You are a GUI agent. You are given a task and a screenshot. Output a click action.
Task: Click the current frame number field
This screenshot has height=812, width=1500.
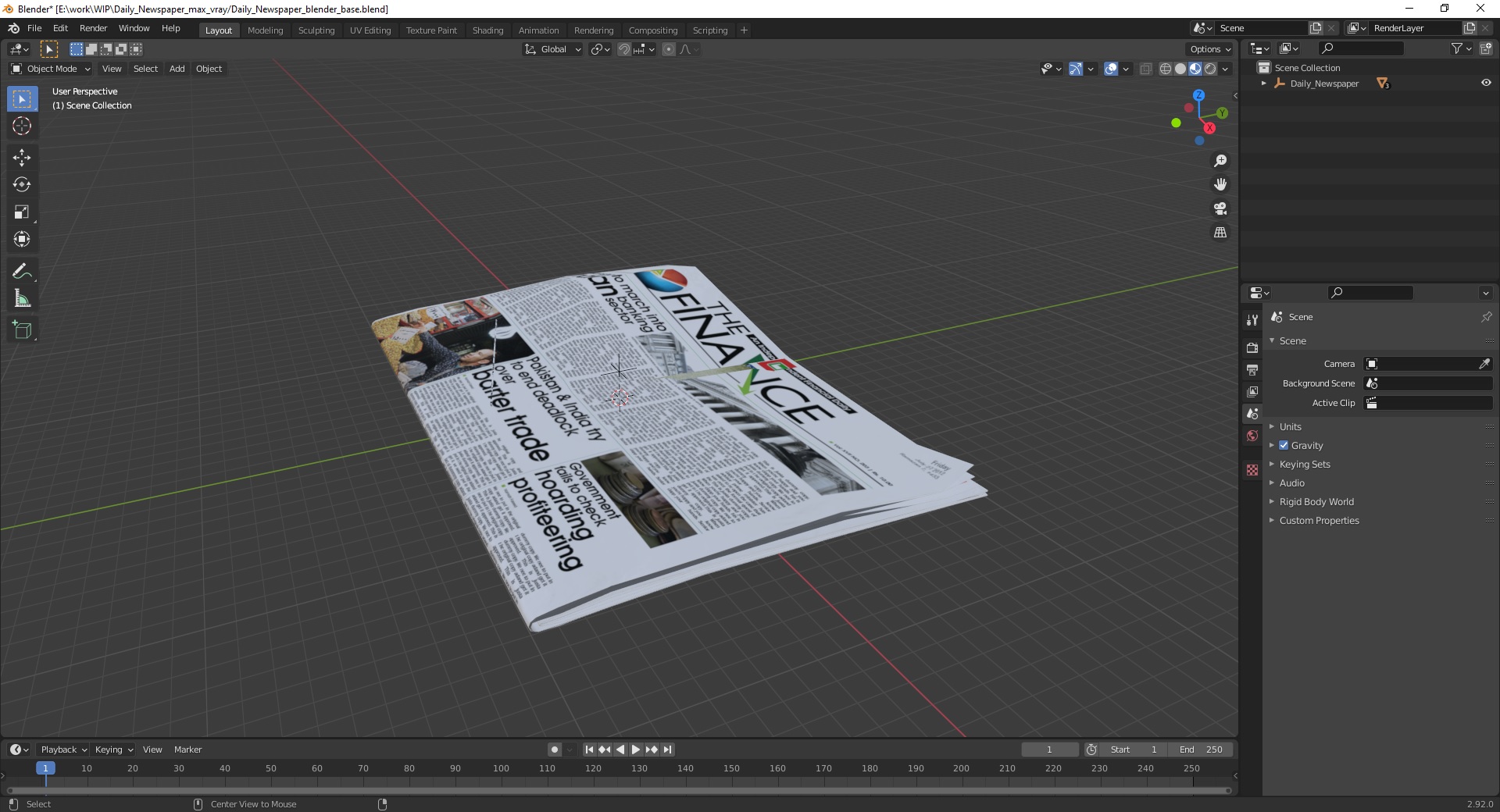(x=1049, y=750)
